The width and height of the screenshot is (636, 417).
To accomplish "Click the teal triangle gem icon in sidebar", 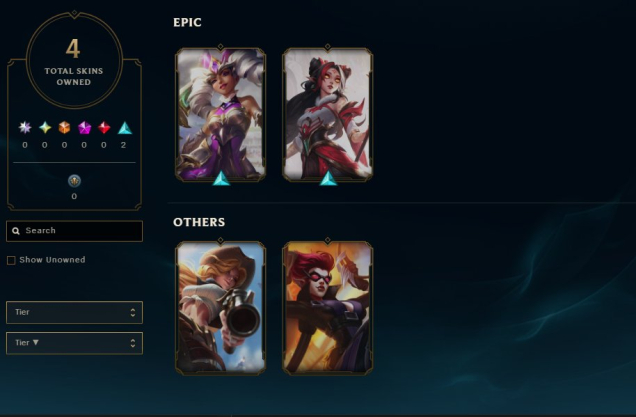I will click(125, 128).
